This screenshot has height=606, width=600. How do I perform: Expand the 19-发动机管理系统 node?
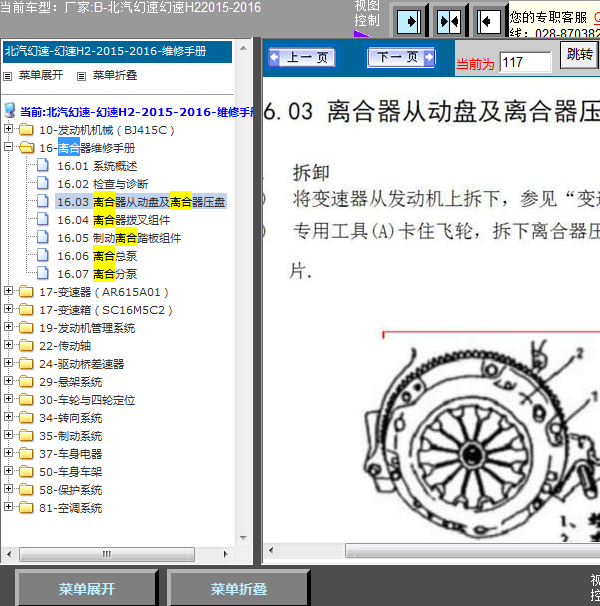tap(9, 327)
